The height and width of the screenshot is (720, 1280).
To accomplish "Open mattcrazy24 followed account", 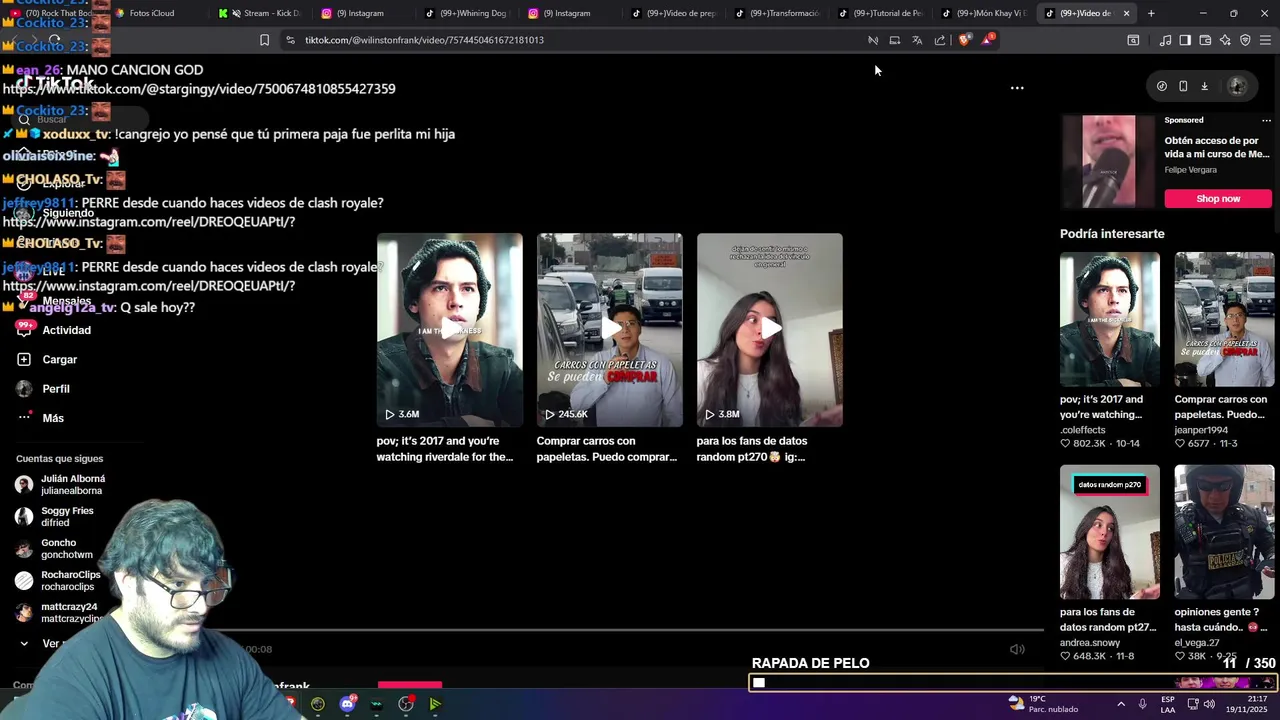I will point(60,613).
